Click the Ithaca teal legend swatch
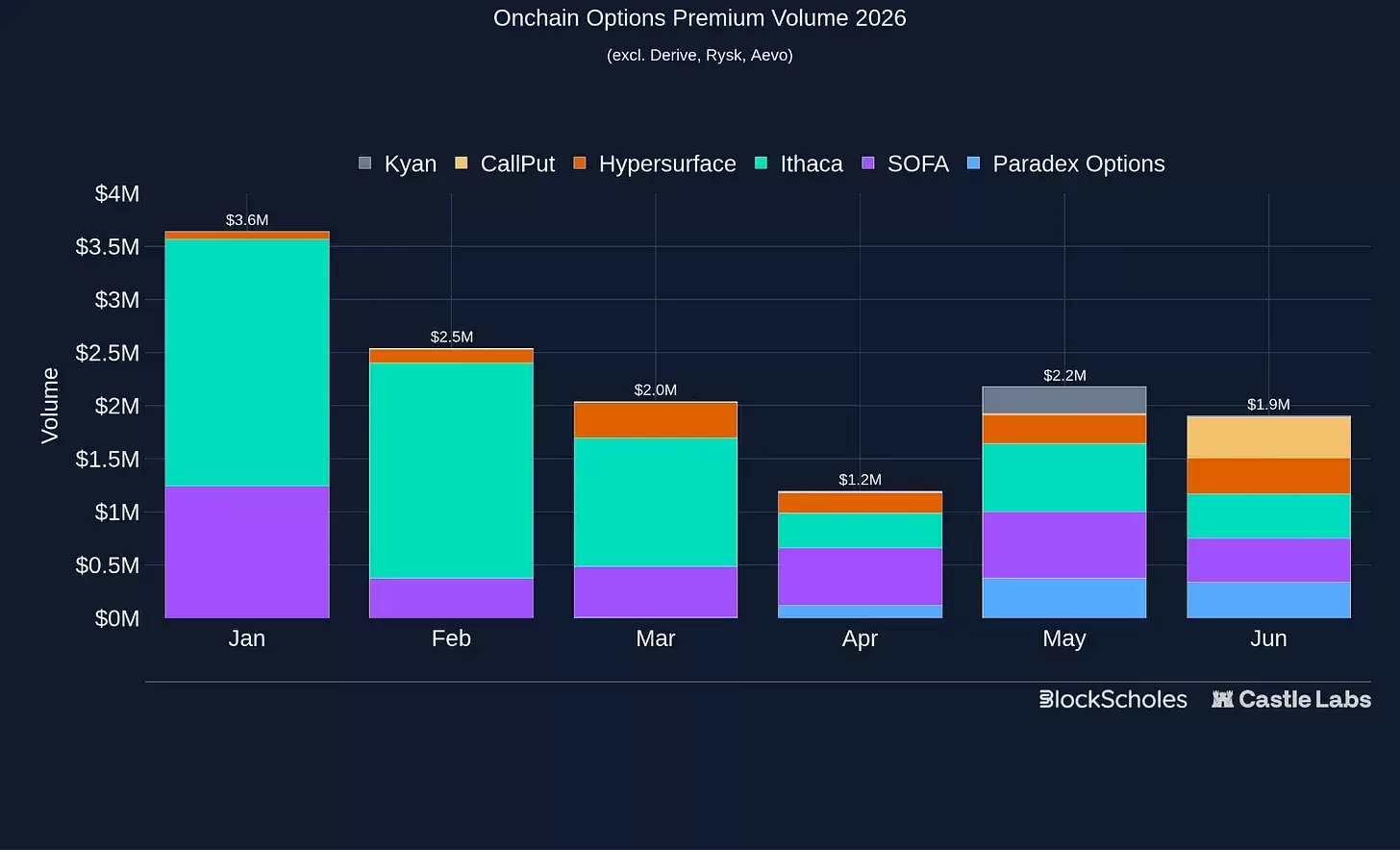The width and height of the screenshot is (1400, 850). [762, 163]
